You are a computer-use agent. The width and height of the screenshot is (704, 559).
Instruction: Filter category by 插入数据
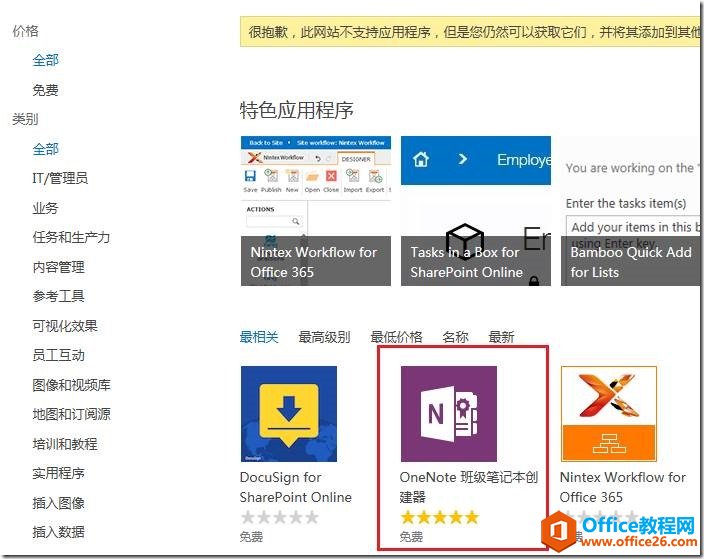click(x=58, y=532)
